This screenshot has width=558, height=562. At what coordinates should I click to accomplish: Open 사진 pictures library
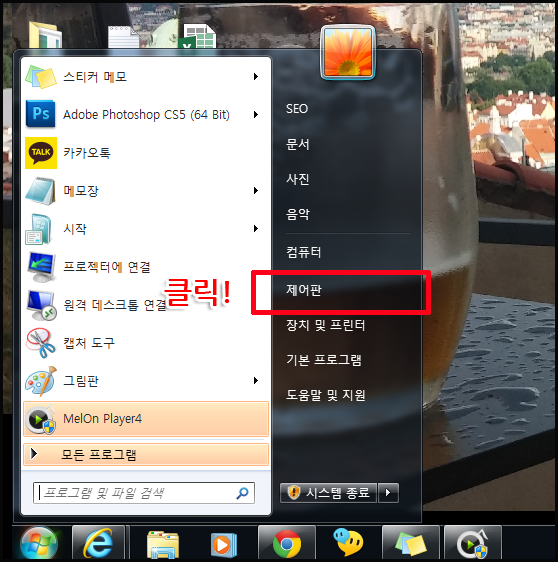pos(297,179)
